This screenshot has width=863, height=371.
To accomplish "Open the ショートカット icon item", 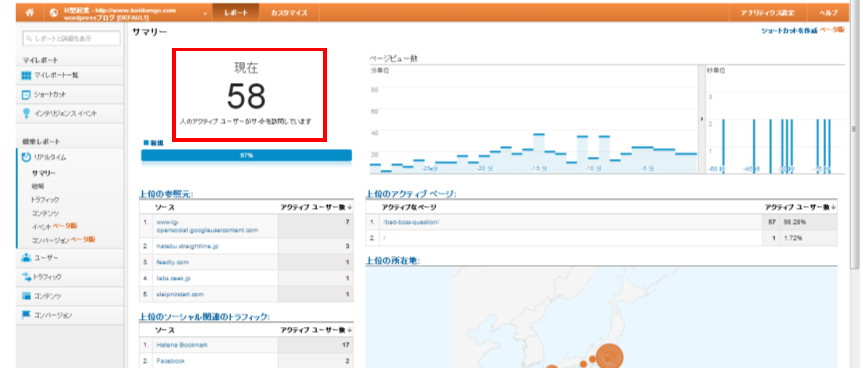I will (25, 95).
